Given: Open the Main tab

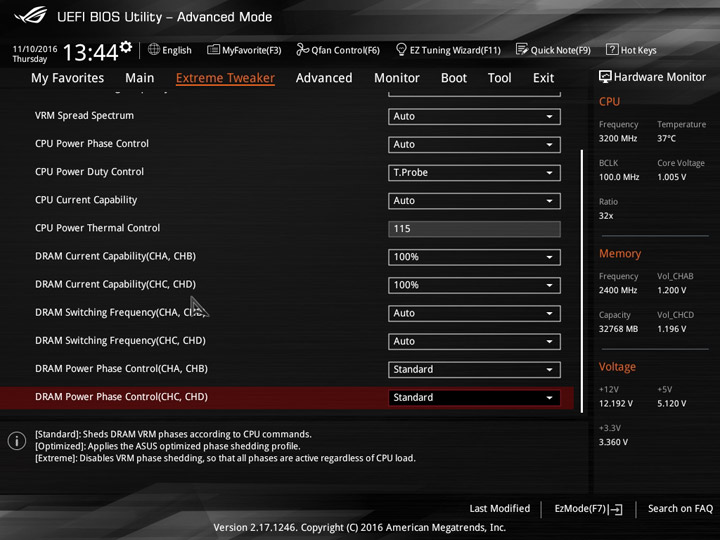Looking at the screenshot, I should point(140,78).
